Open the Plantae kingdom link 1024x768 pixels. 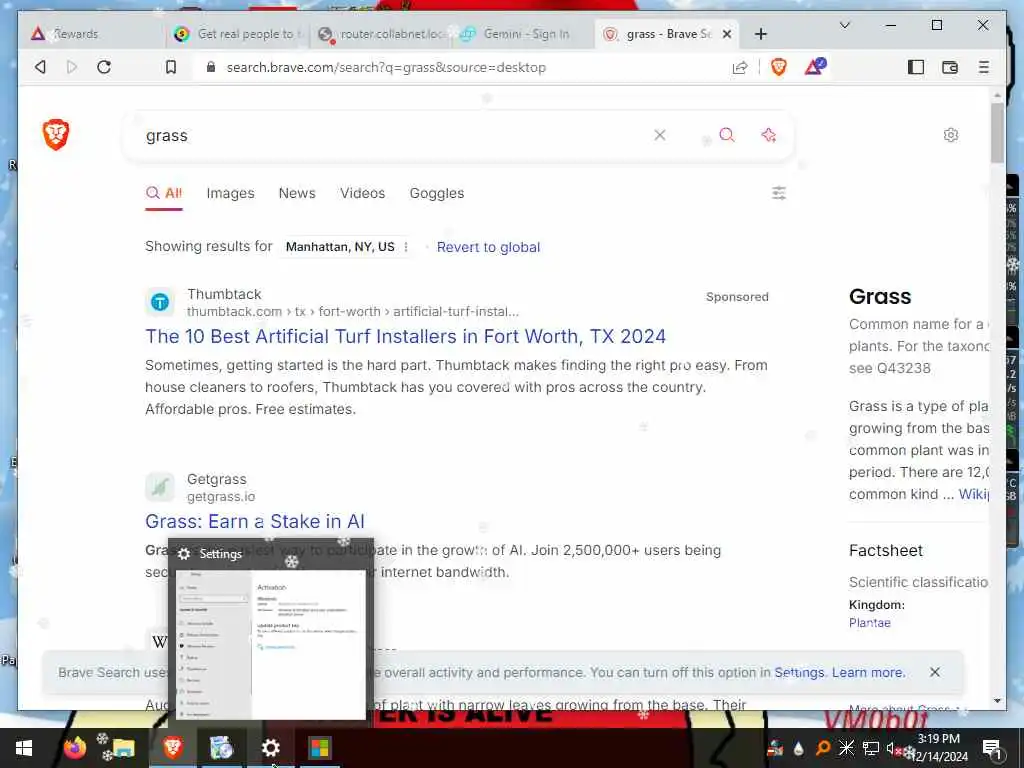869,622
